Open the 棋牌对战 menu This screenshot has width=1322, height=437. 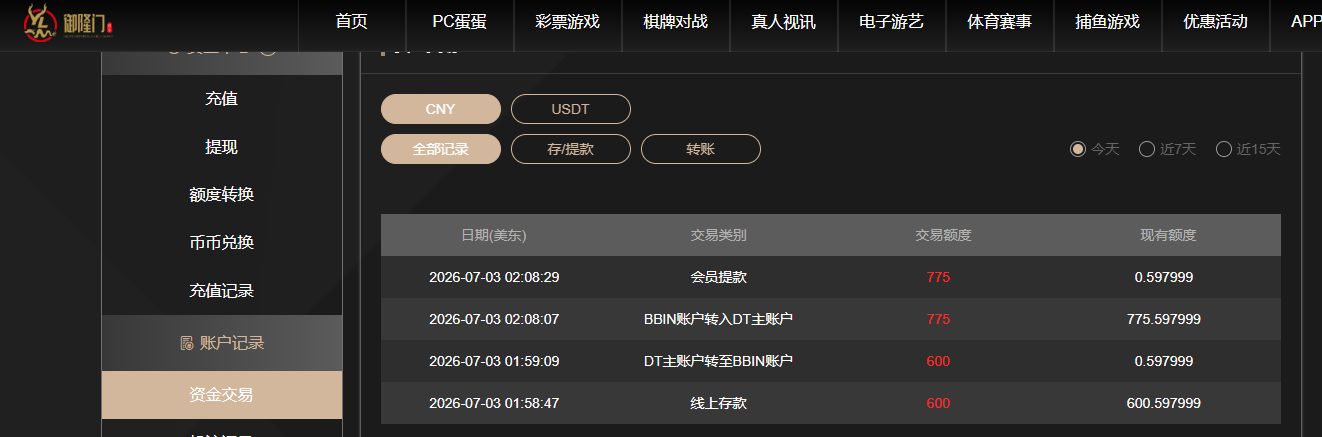pyautogui.click(x=676, y=22)
